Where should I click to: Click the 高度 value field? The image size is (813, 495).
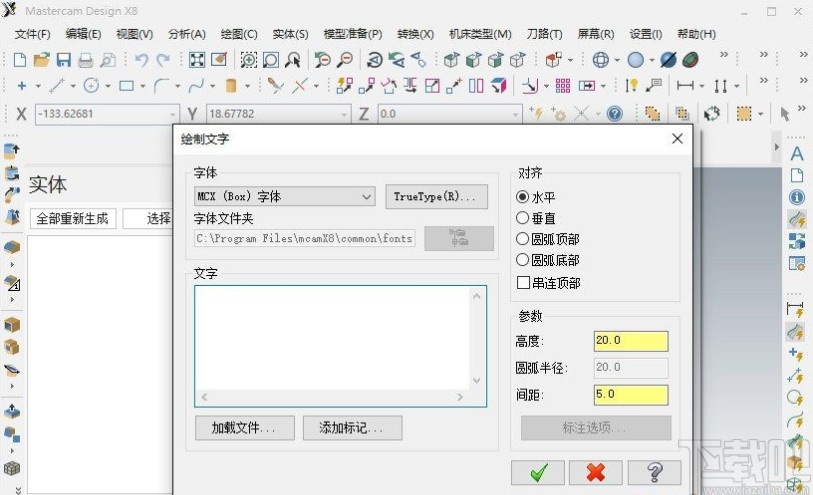[x=631, y=341]
